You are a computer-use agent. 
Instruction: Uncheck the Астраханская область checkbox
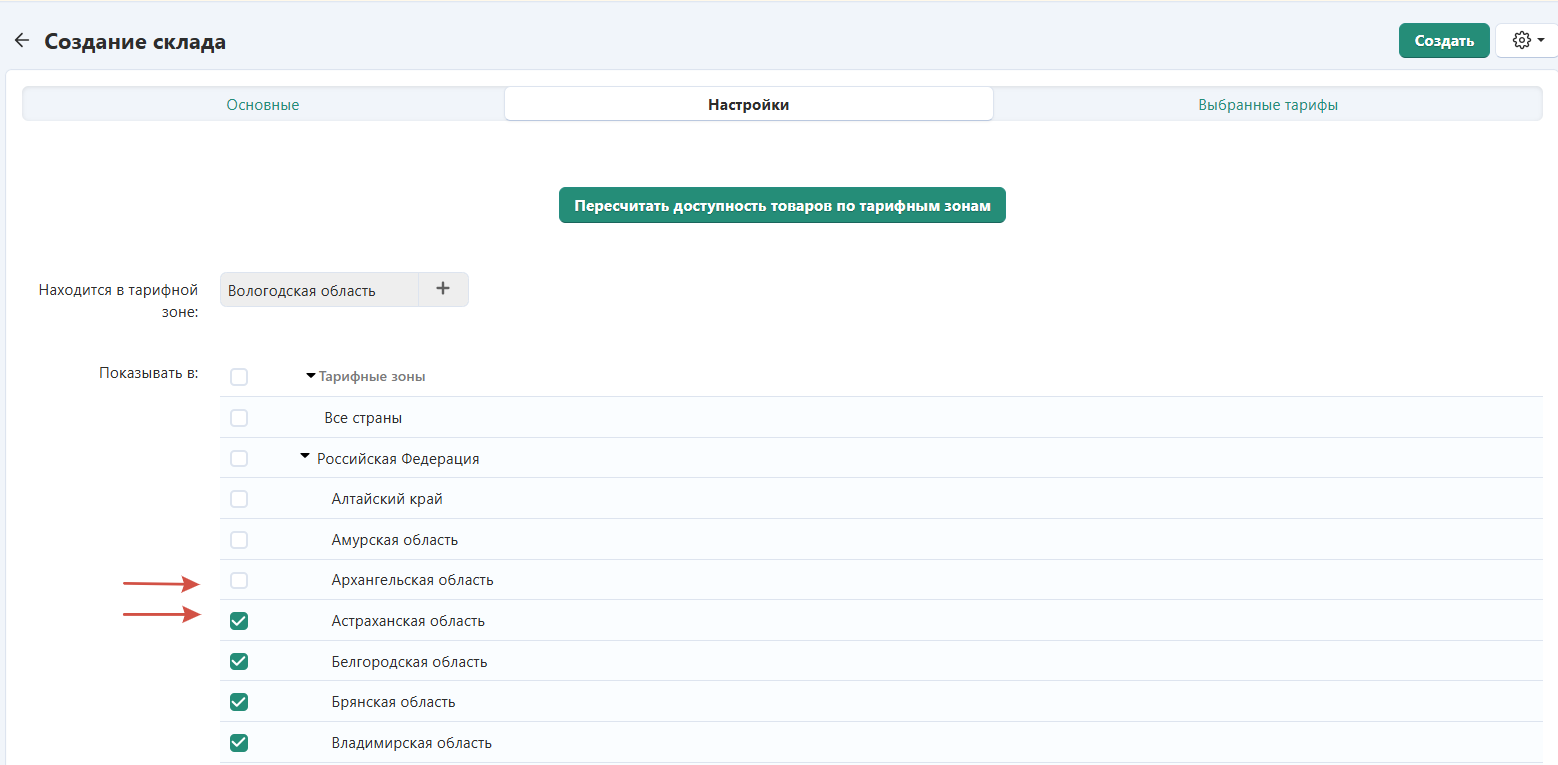pyautogui.click(x=239, y=621)
